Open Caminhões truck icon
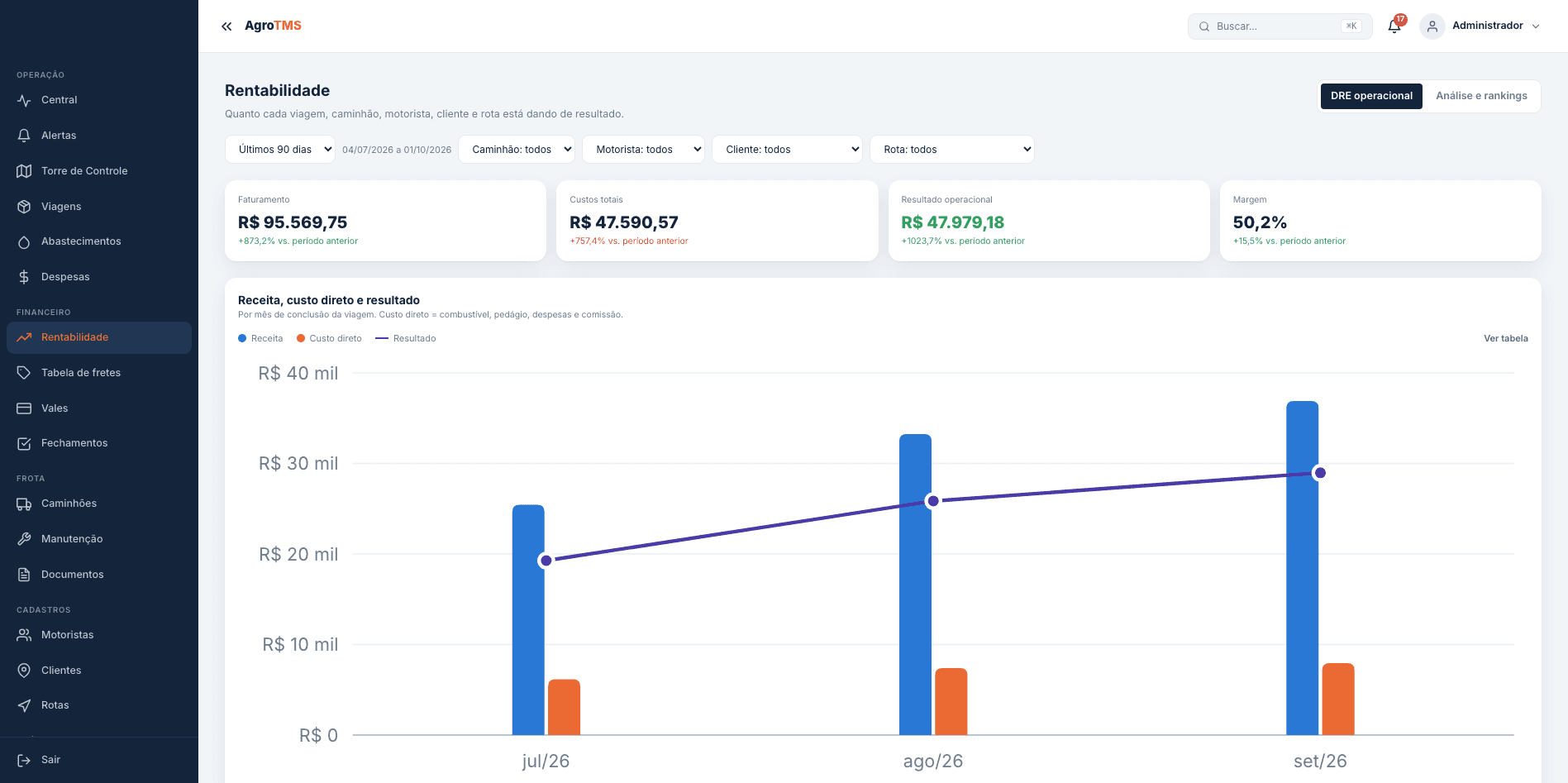The height and width of the screenshot is (783, 1568). click(x=24, y=504)
